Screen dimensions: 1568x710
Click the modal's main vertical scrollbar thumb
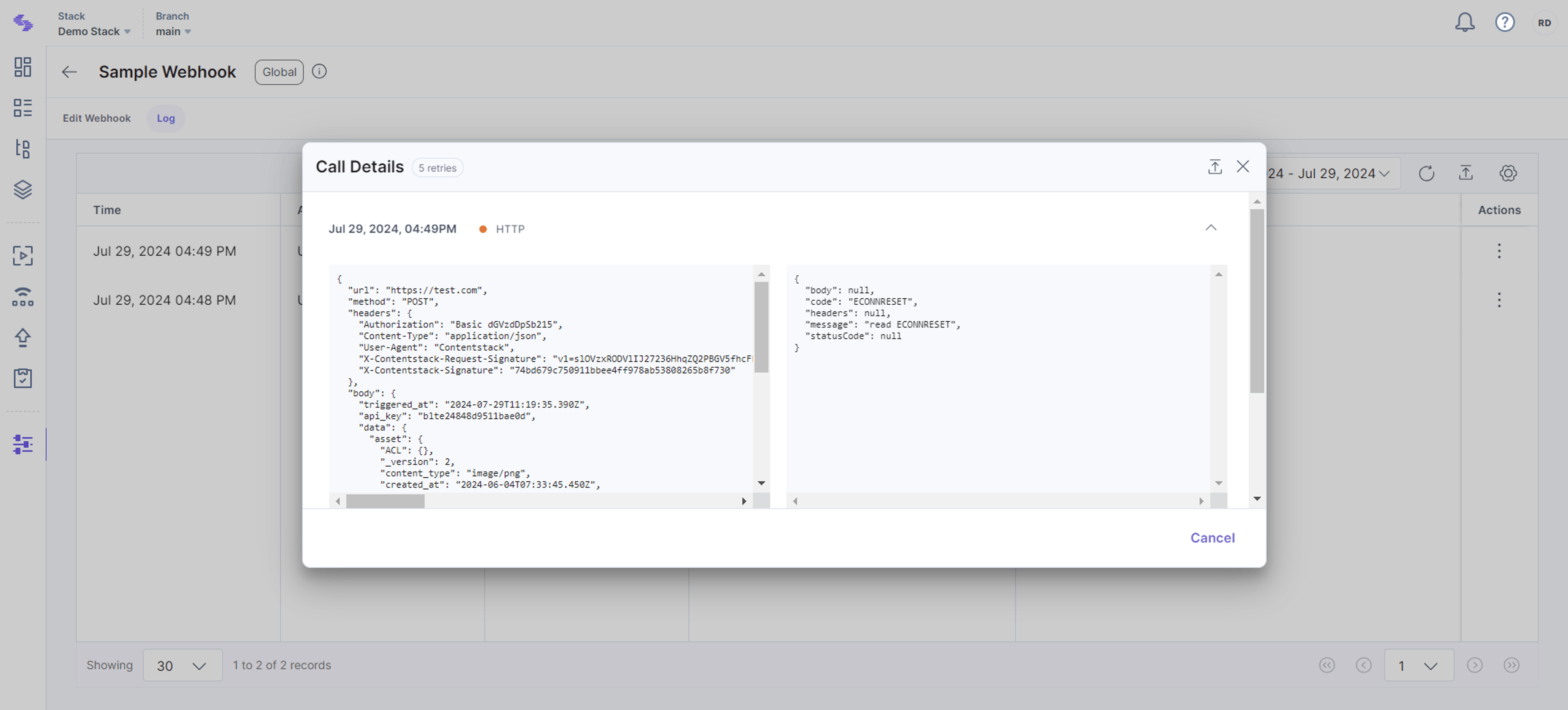1257,301
